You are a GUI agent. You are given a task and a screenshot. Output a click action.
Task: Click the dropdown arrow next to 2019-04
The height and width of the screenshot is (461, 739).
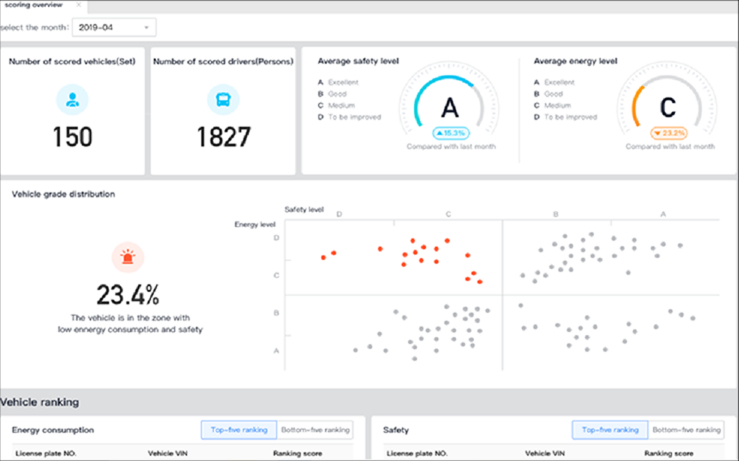[x=146, y=28]
